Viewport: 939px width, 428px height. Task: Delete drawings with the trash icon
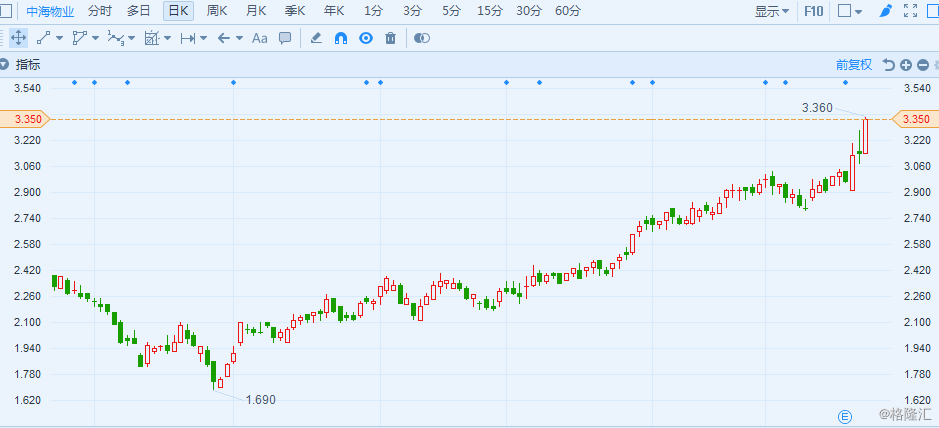pyautogui.click(x=390, y=38)
